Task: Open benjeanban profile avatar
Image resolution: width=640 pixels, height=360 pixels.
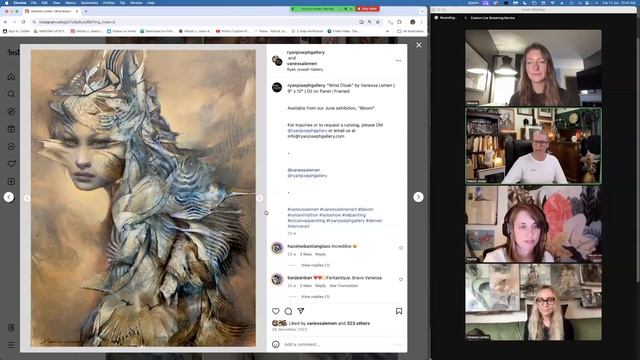Action: point(277,279)
